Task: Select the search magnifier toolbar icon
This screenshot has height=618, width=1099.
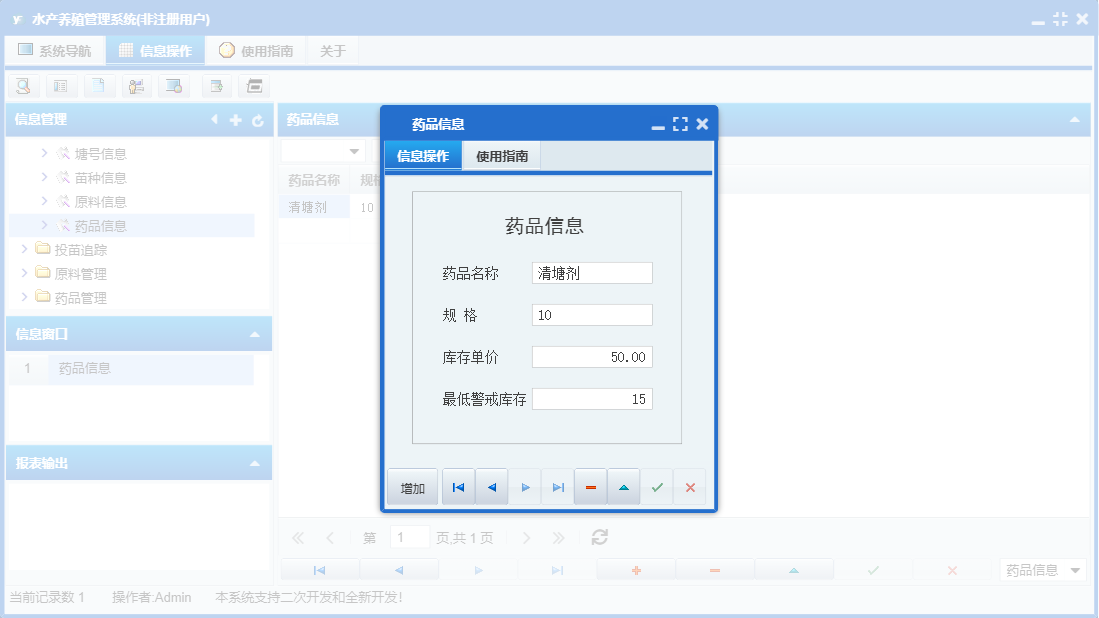Action: pos(22,85)
